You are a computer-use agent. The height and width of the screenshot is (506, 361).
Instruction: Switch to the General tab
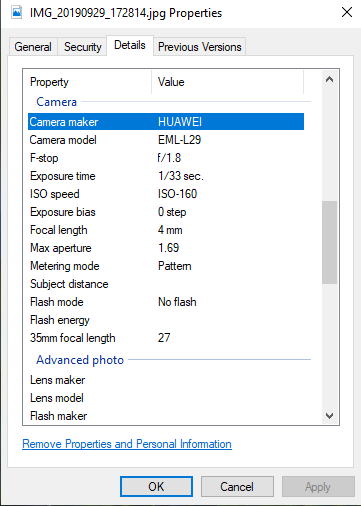(33, 47)
